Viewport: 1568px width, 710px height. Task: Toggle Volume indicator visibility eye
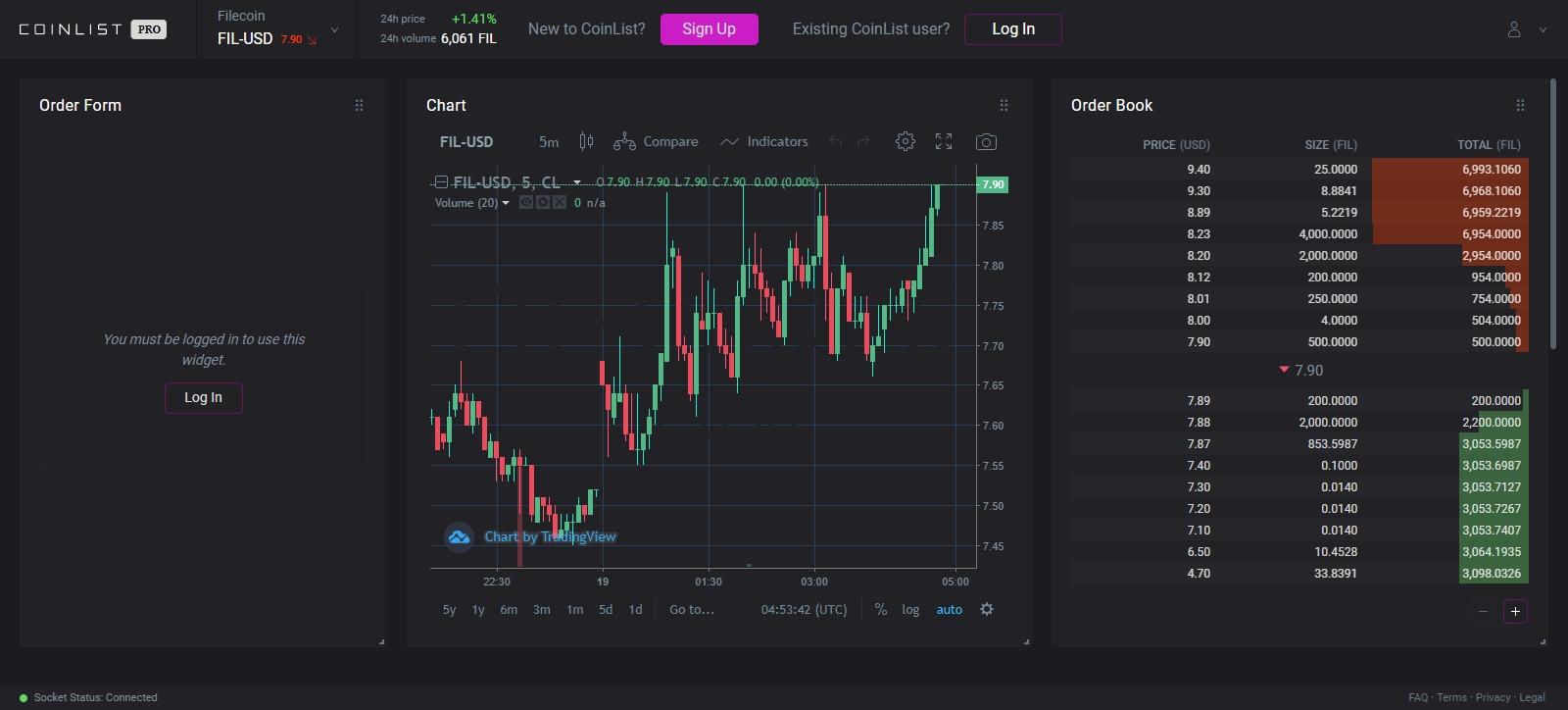(x=526, y=203)
